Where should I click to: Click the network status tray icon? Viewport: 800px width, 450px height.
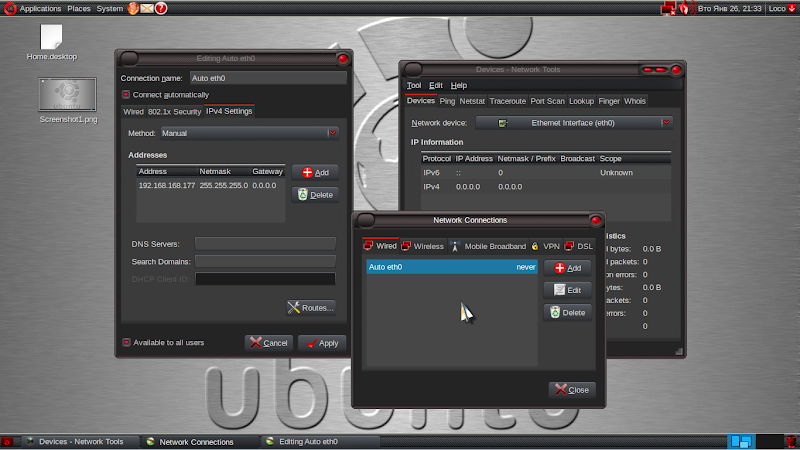(668, 8)
